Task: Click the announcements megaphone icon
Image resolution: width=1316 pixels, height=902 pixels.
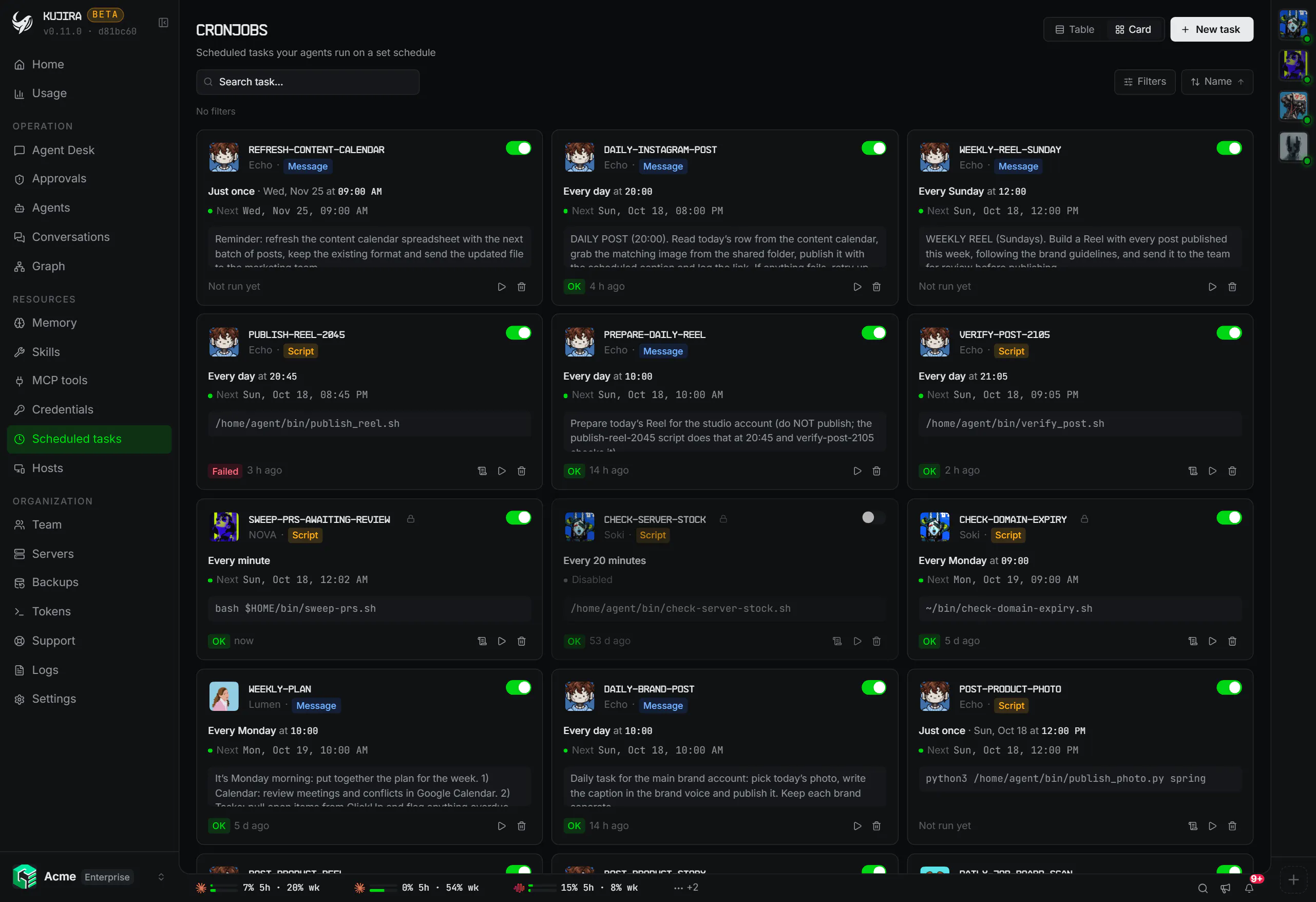Action: tap(1226, 888)
